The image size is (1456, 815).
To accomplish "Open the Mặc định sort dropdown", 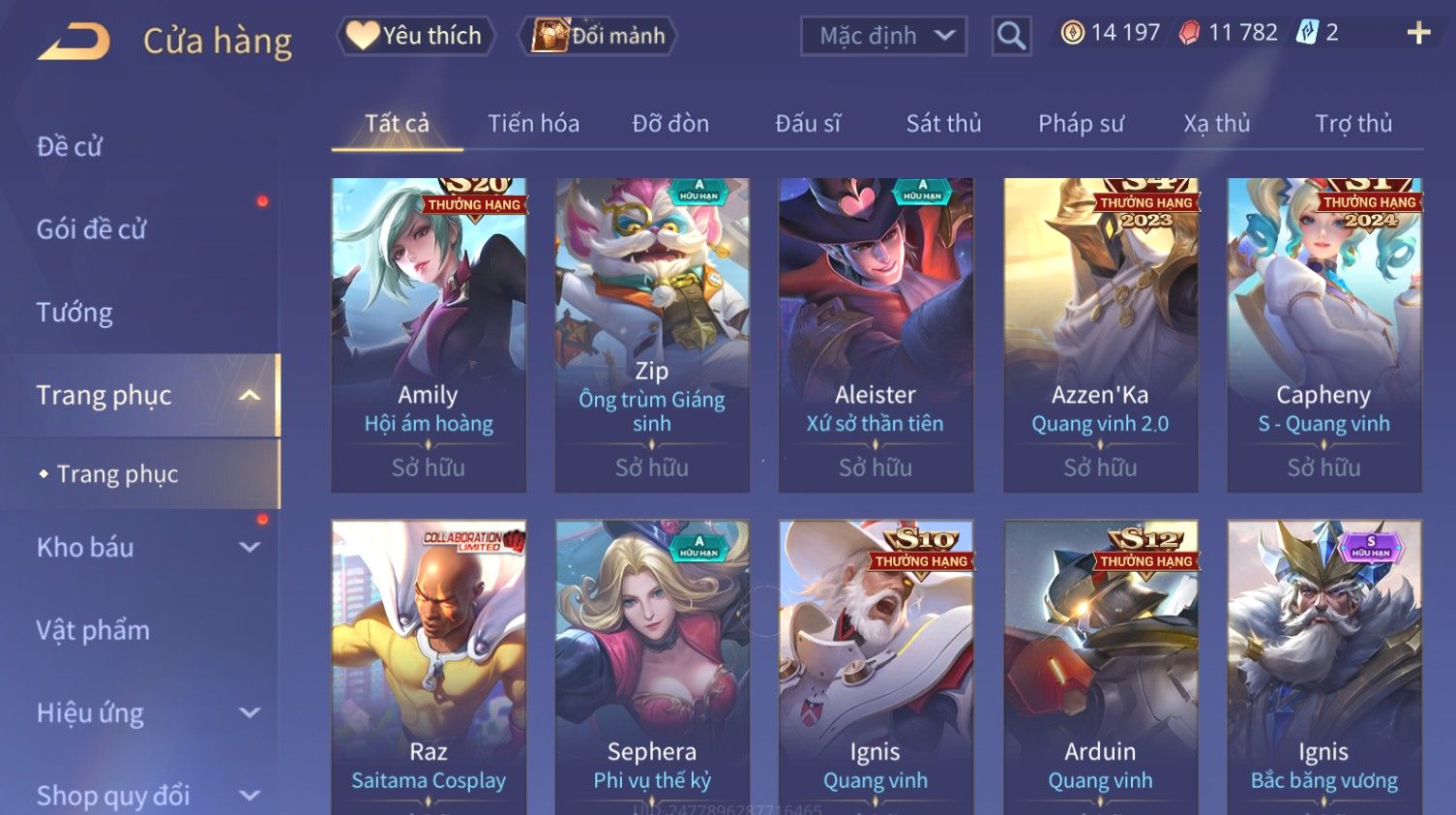I will click(x=883, y=37).
